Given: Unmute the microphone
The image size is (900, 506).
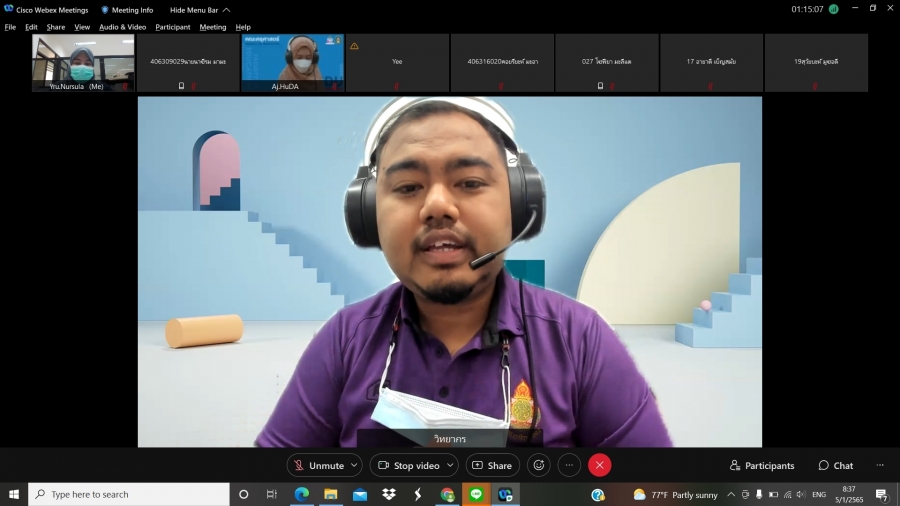Looking at the screenshot, I should point(319,465).
